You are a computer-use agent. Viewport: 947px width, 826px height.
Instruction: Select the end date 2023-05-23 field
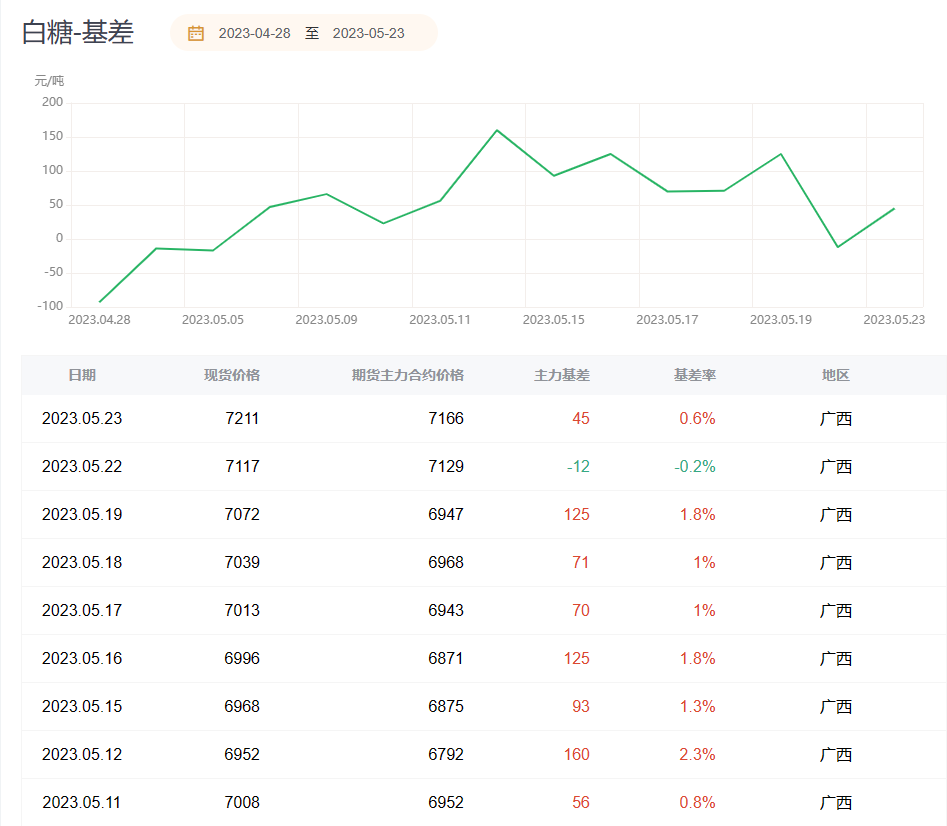[368, 33]
